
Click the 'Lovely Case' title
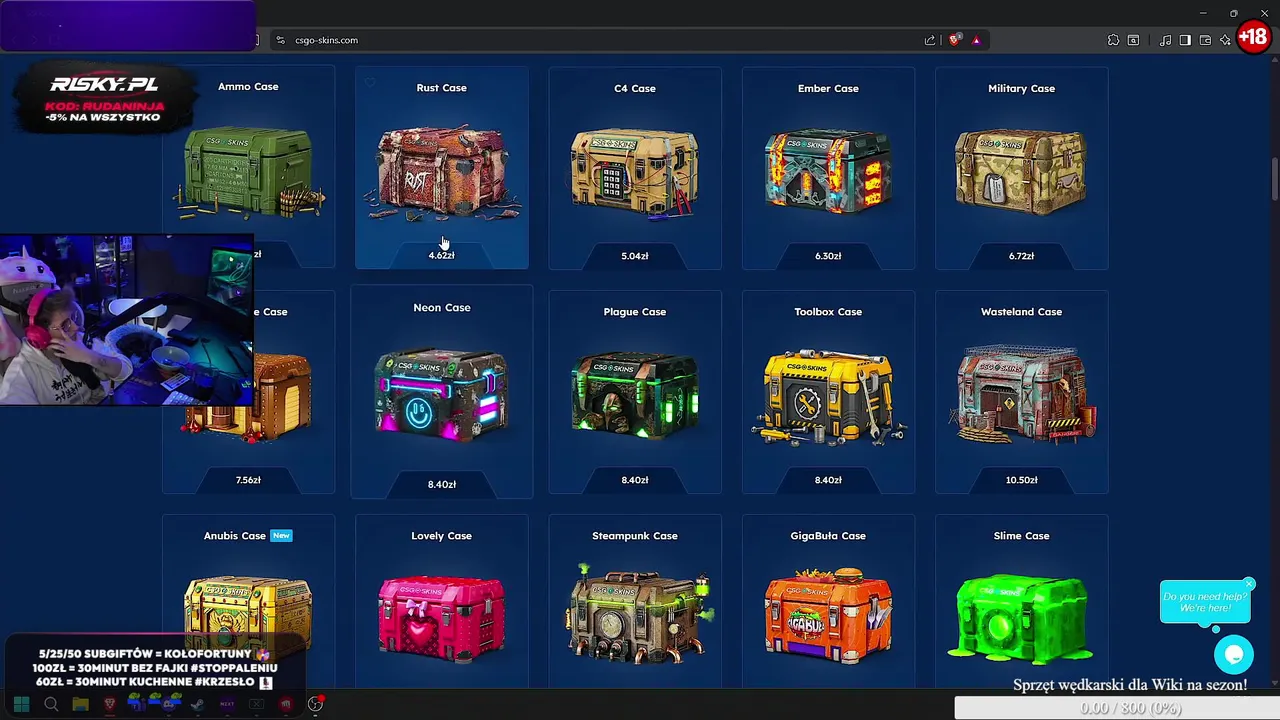tap(441, 536)
